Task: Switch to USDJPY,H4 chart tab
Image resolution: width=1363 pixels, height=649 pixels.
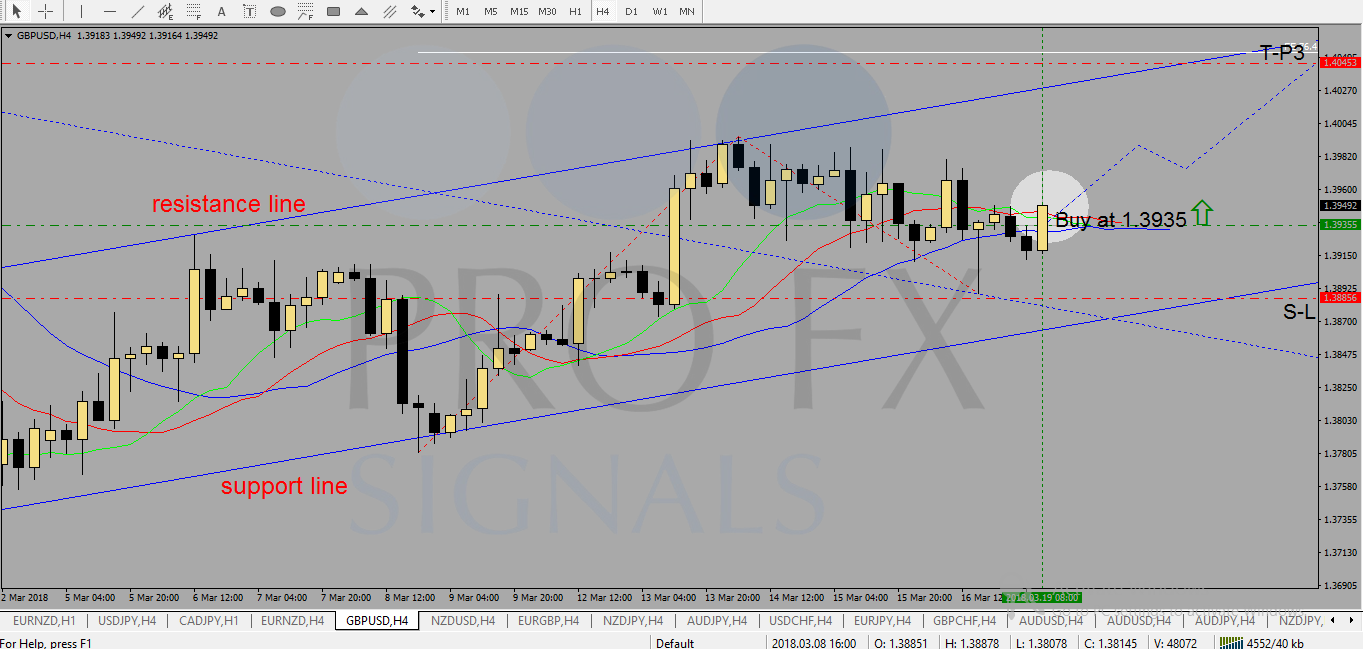Action: (126, 621)
